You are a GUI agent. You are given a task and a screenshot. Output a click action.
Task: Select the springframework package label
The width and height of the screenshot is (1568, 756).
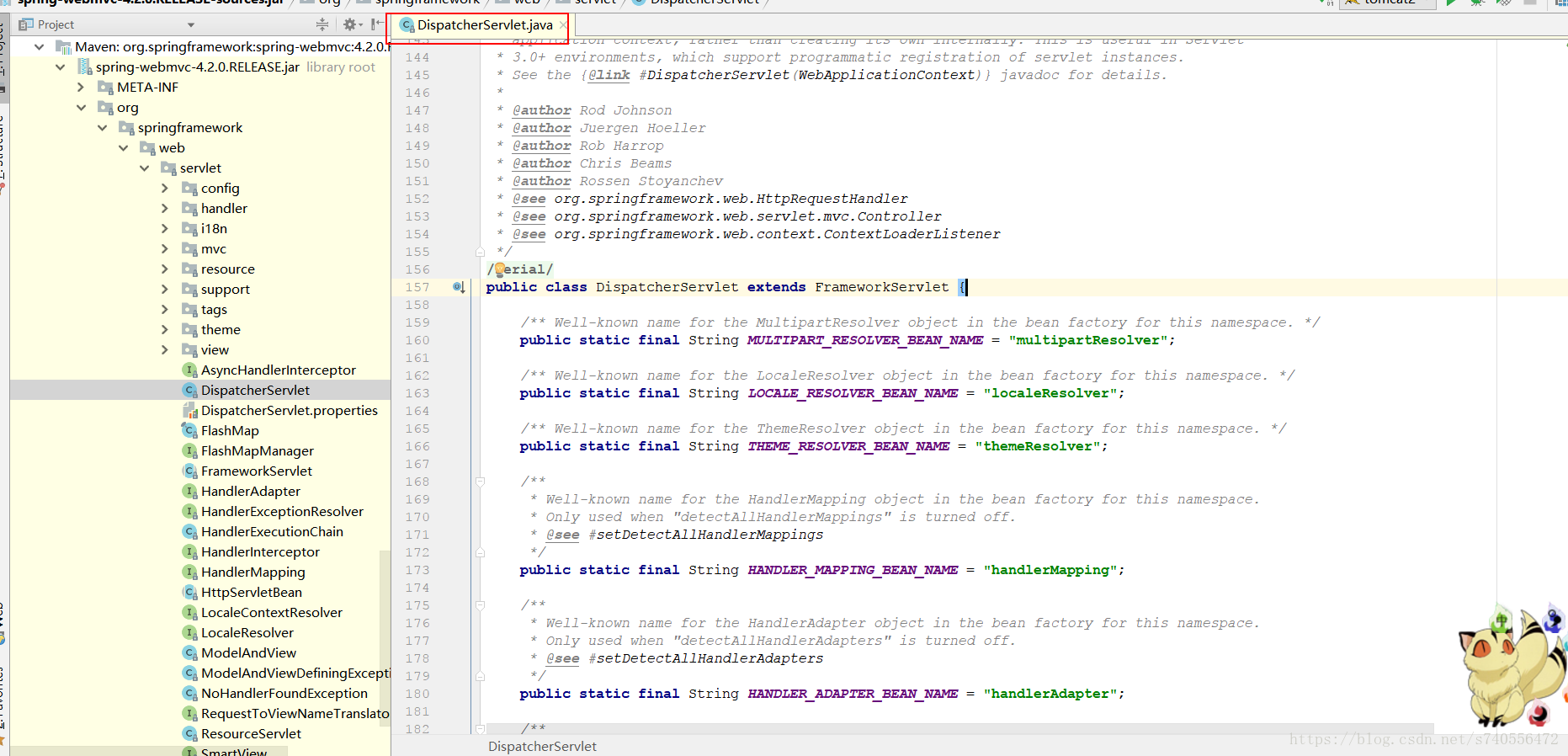[x=190, y=128]
